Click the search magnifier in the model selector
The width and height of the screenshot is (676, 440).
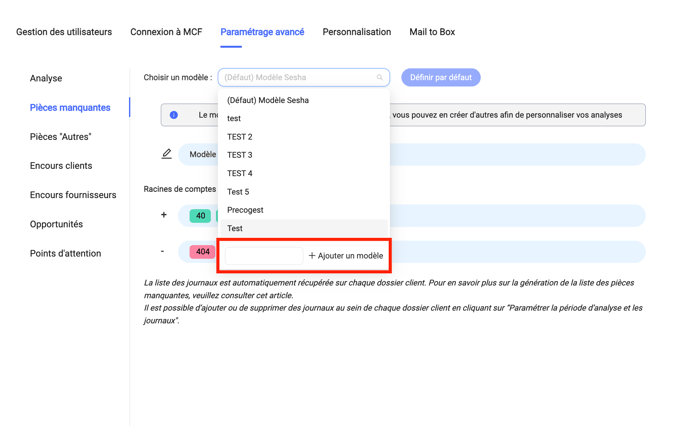tap(380, 77)
